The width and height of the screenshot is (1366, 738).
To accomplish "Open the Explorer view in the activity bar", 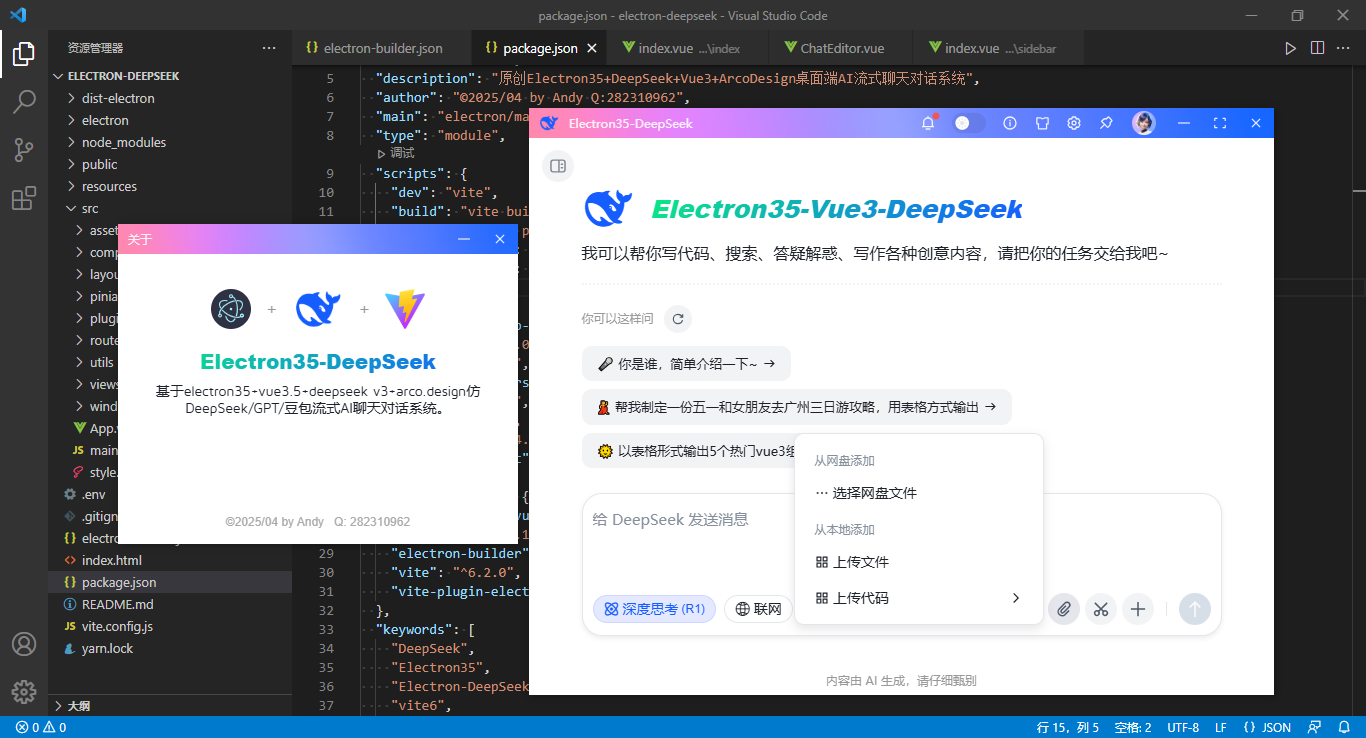I will pyautogui.click(x=24, y=54).
